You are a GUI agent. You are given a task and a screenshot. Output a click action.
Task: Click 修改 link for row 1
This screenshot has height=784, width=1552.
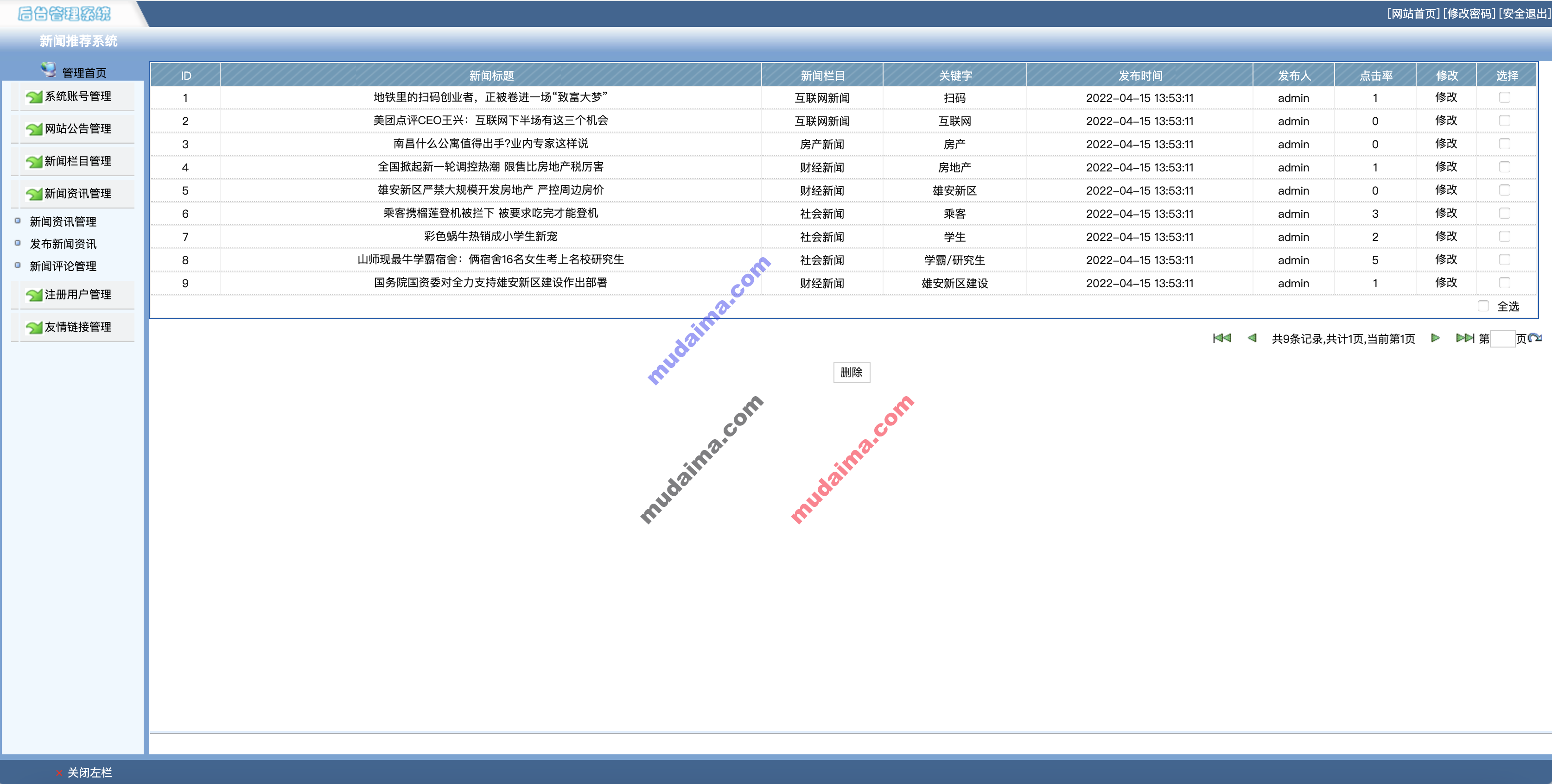(x=1446, y=98)
